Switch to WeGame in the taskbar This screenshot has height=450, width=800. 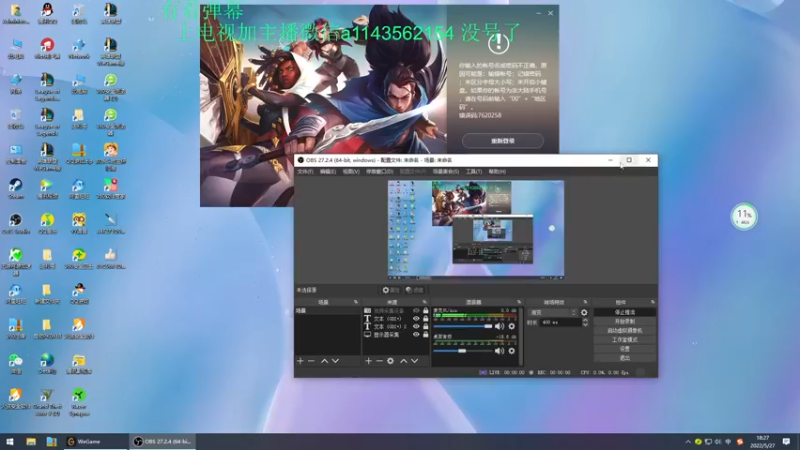(96, 441)
